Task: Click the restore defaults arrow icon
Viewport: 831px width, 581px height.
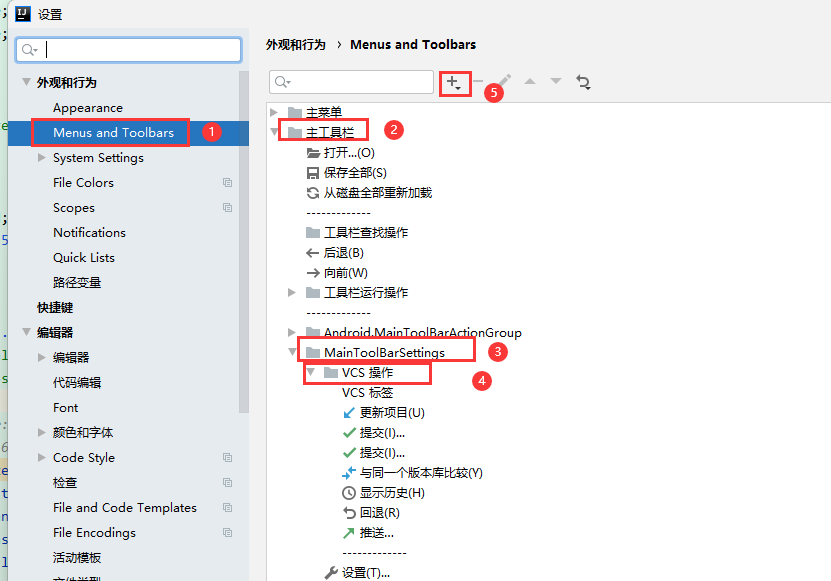Action: pos(584,82)
